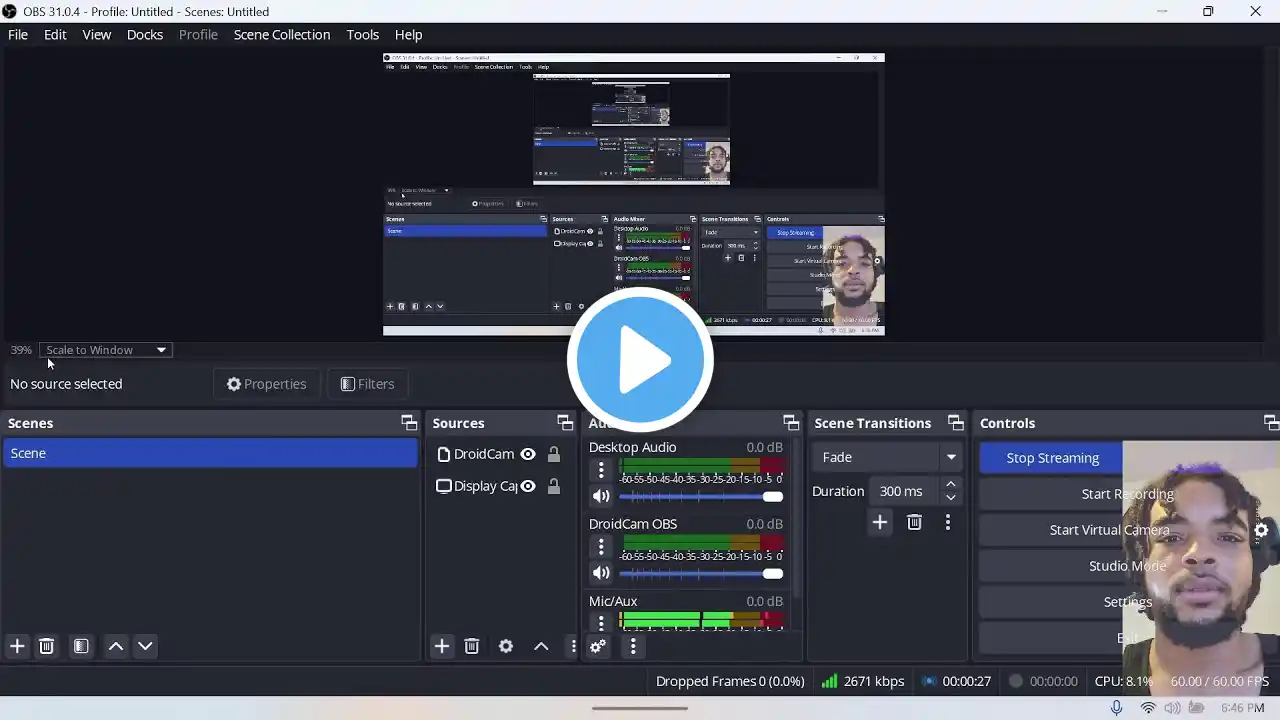This screenshot has width=1280, height=720.
Task: Hide the Display Capture source
Action: pos(528,486)
